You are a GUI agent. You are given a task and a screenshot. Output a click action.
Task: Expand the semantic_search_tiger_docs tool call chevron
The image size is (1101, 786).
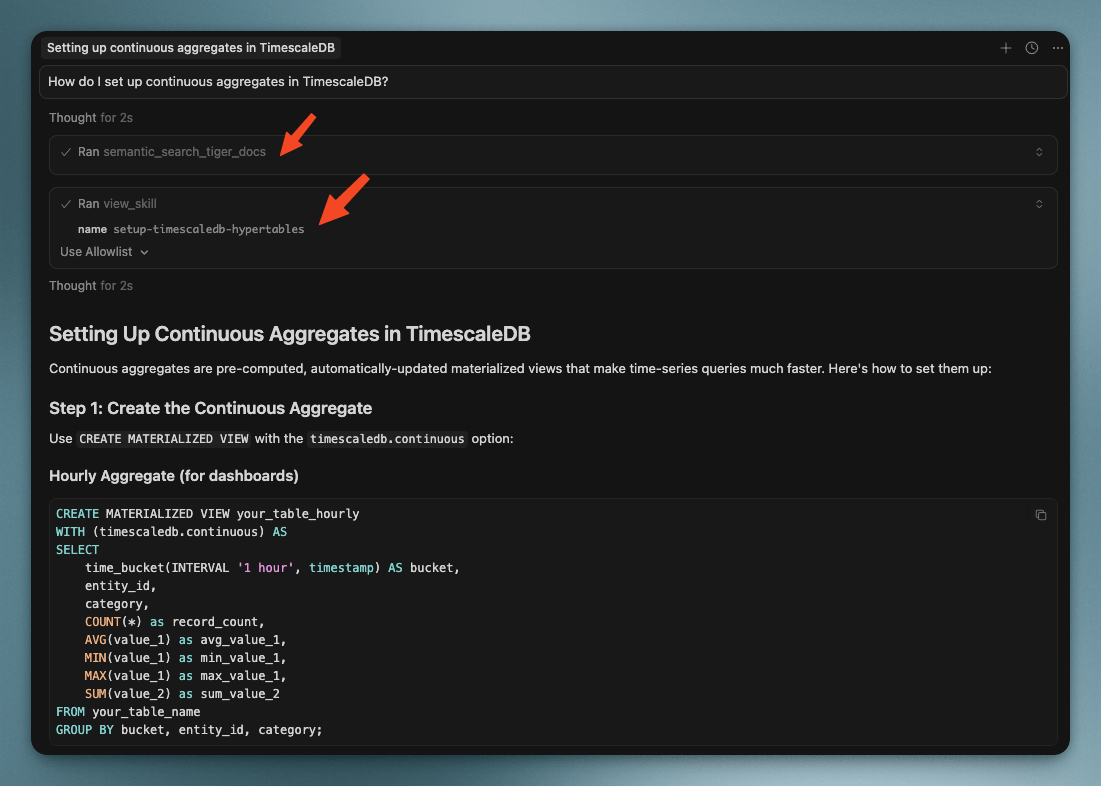click(x=1039, y=152)
